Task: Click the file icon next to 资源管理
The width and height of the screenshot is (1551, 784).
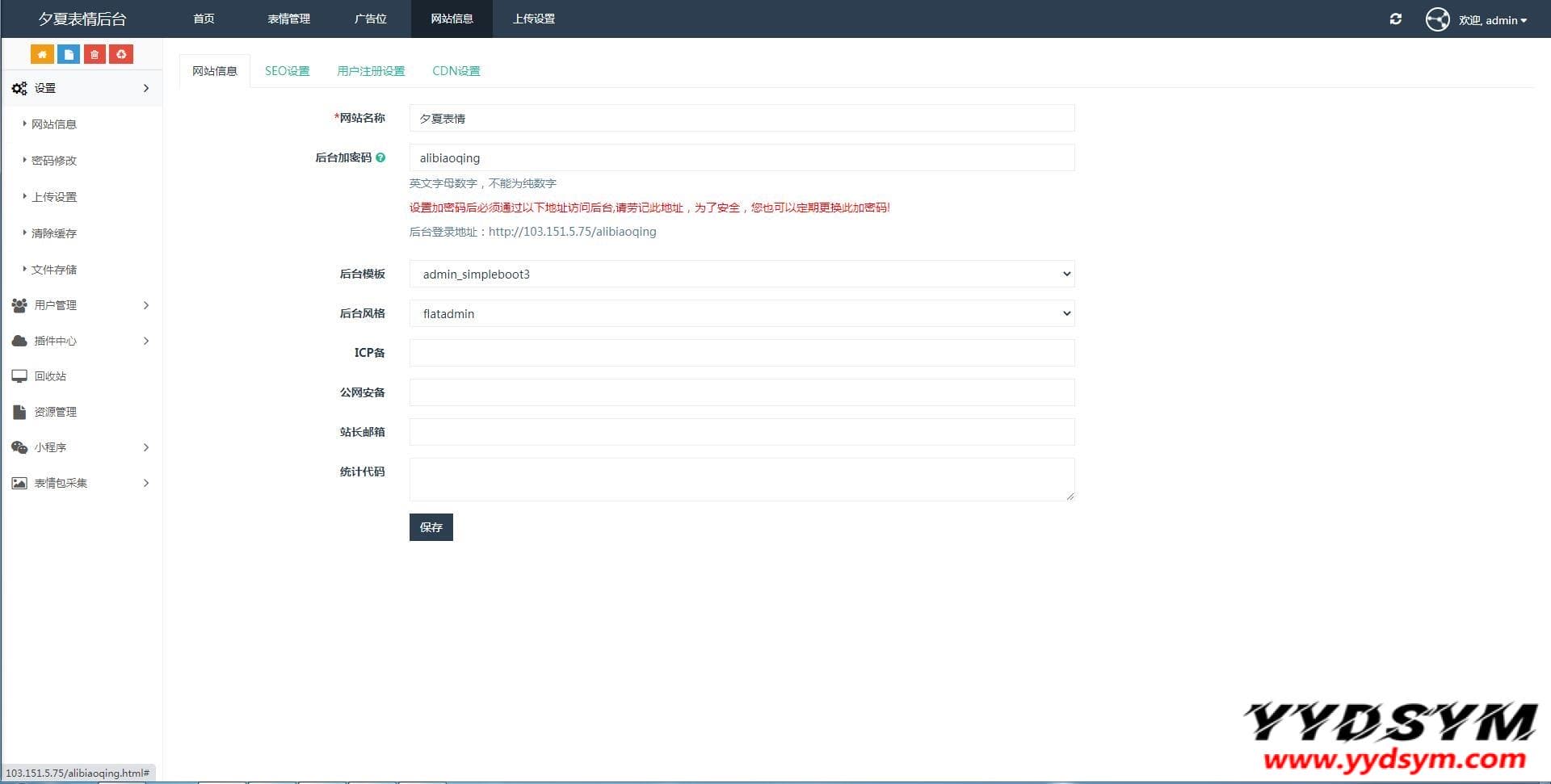Action: tap(19, 412)
